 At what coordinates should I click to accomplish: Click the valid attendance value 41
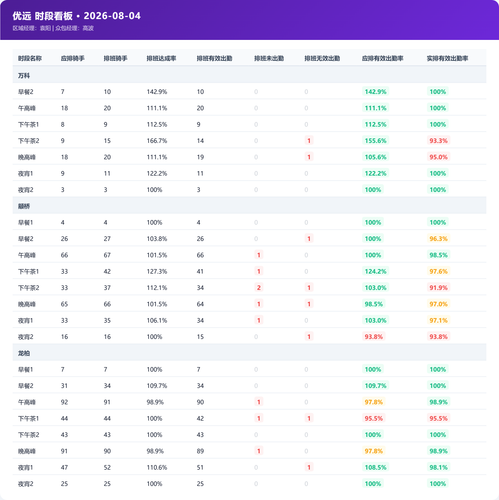[200, 271]
